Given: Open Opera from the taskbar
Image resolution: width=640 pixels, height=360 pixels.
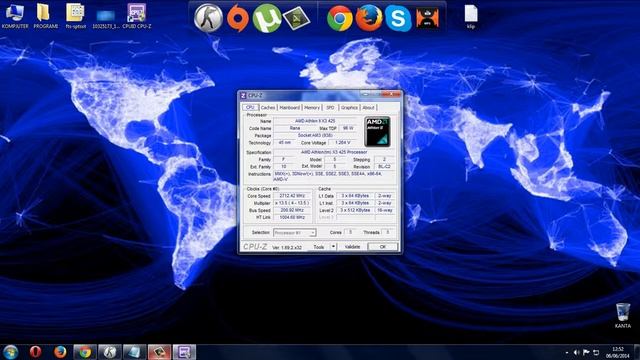Looking at the screenshot, I should 36,351.
